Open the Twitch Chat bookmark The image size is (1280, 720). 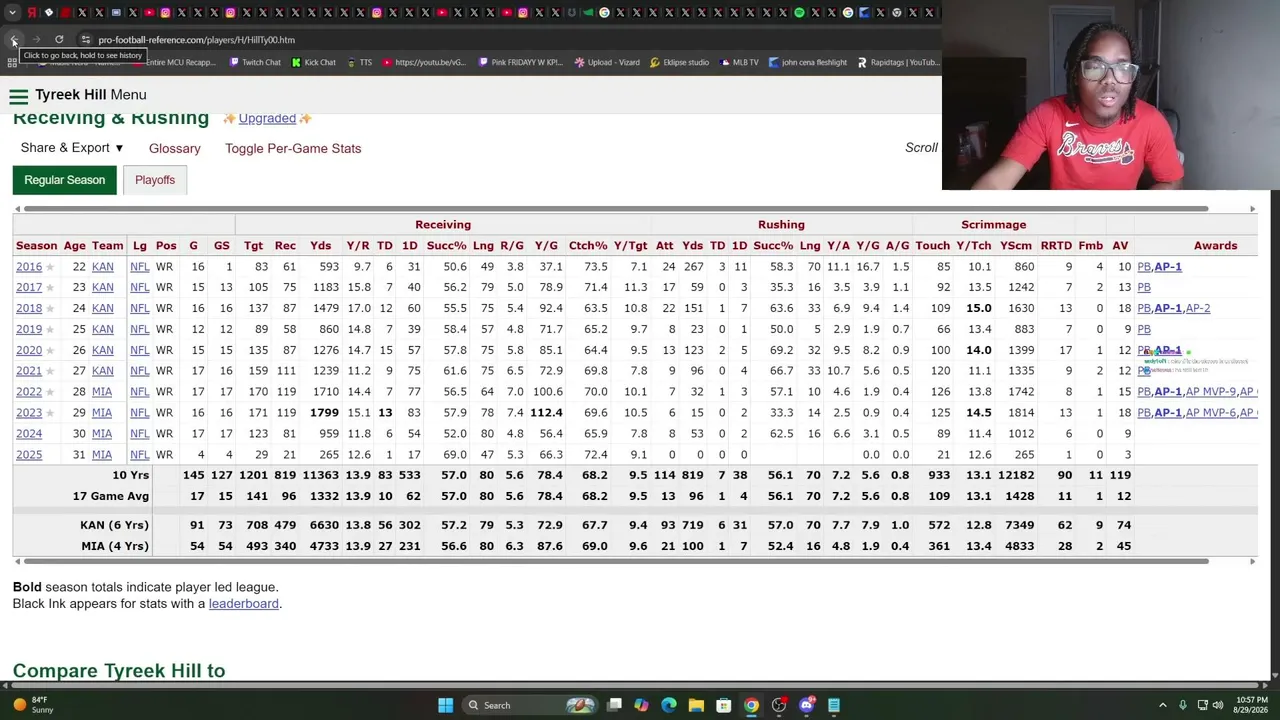[x=254, y=62]
